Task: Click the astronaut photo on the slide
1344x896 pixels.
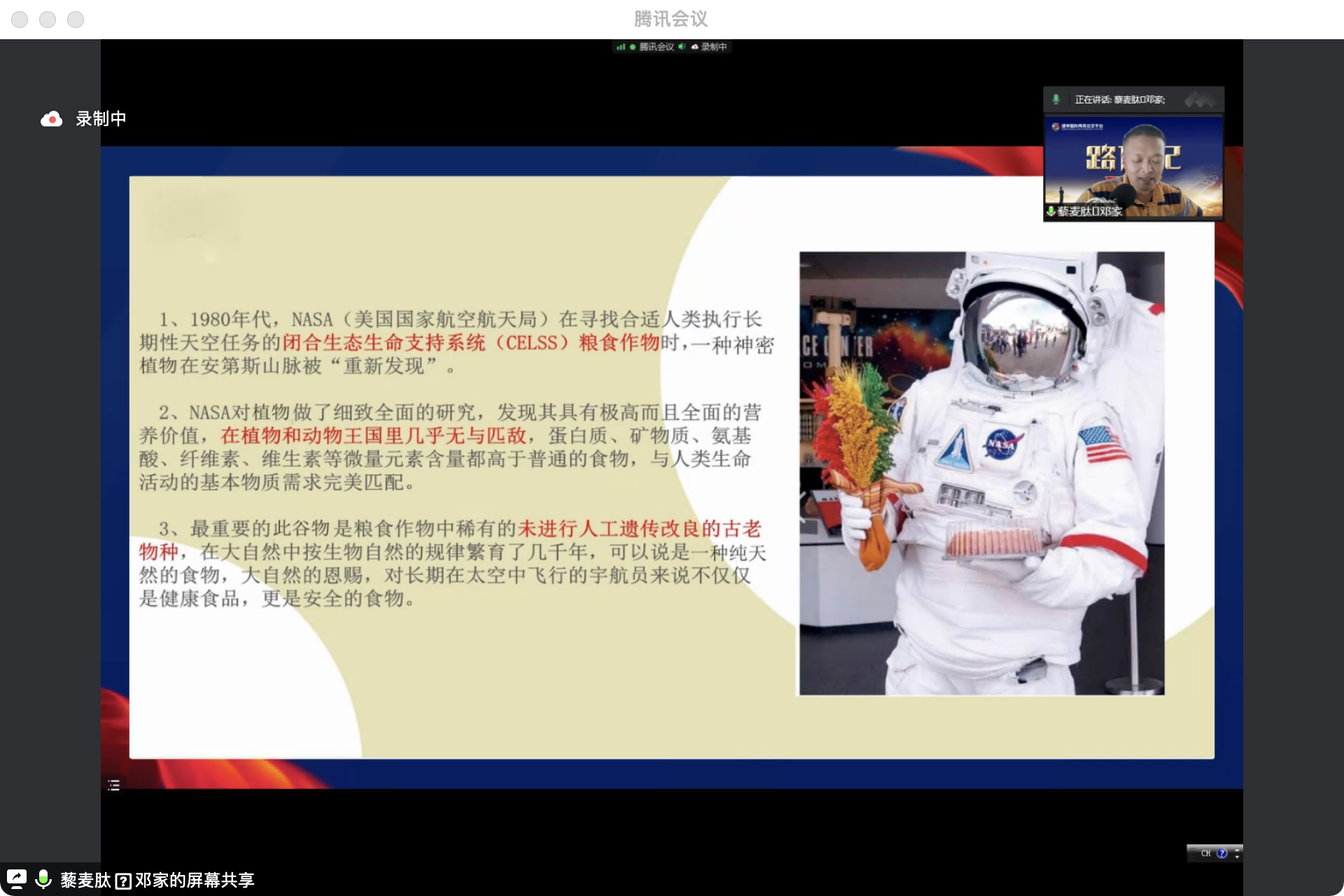Action: [x=982, y=473]
